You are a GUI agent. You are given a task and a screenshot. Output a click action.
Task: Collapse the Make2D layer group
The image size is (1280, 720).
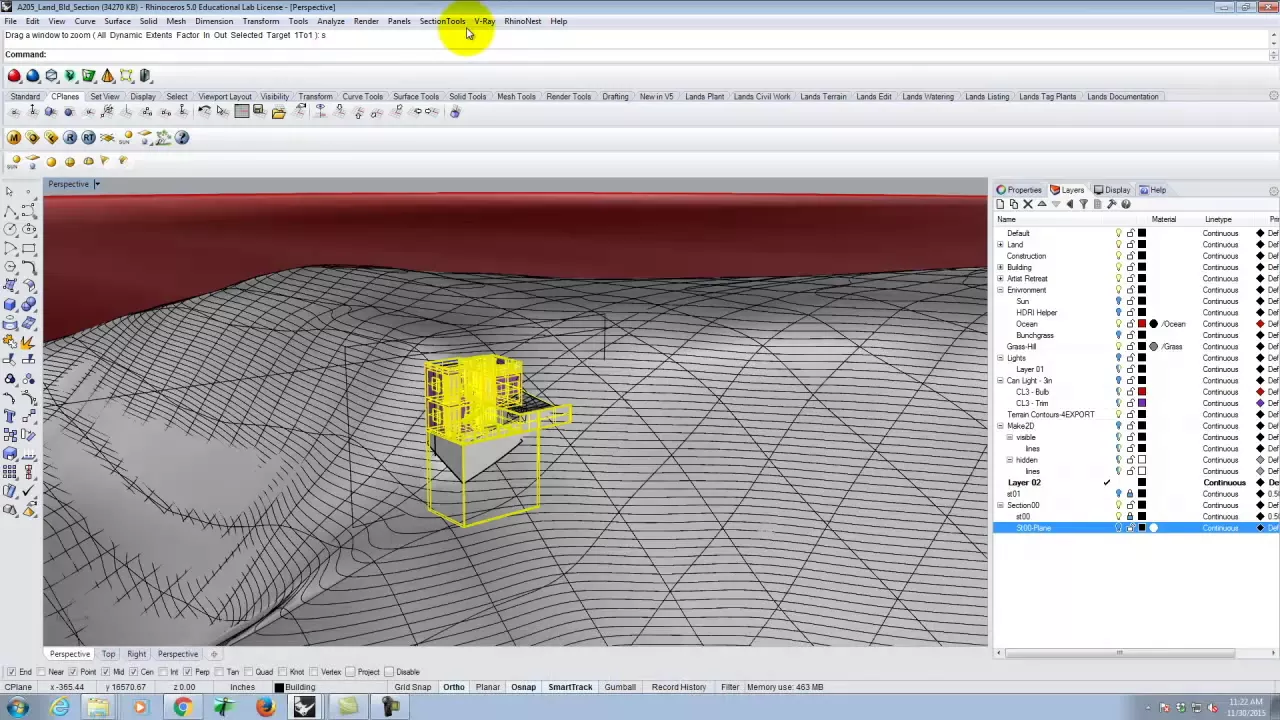coord(1000,426)
